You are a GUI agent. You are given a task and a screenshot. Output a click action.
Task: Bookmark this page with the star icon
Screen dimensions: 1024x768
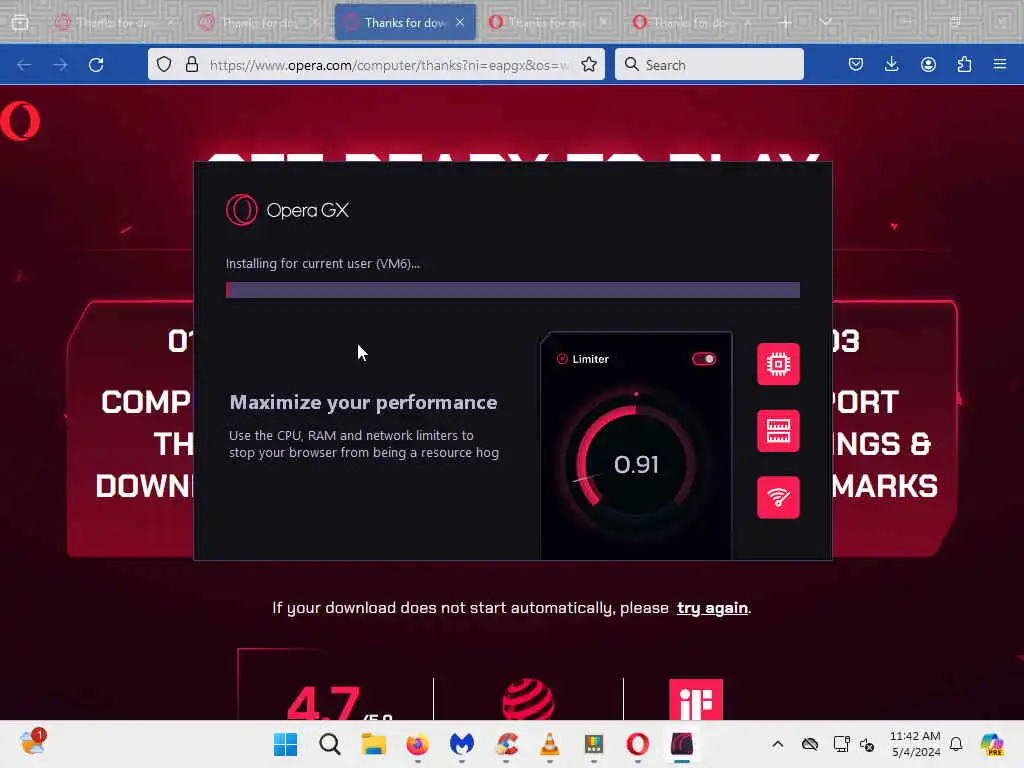tap(588, 64)
